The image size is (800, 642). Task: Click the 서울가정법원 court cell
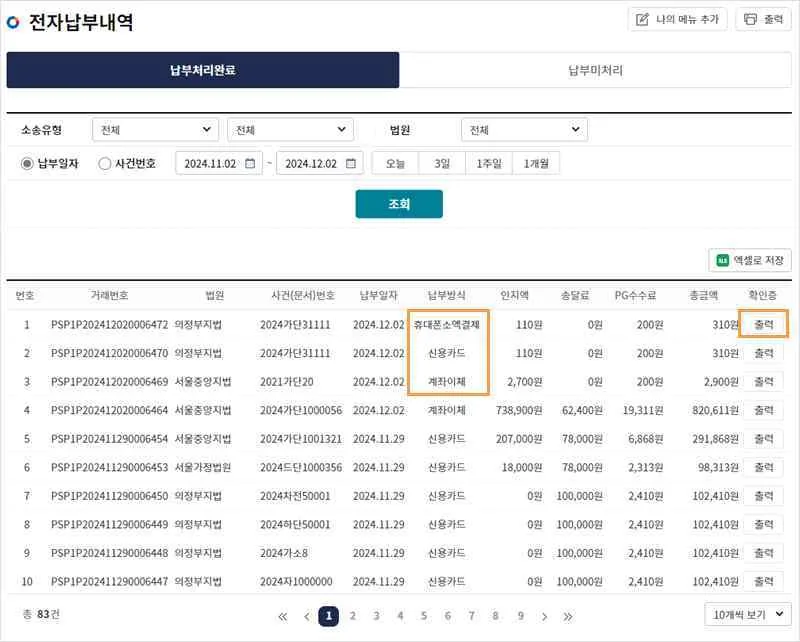click(x=203, y=467)
